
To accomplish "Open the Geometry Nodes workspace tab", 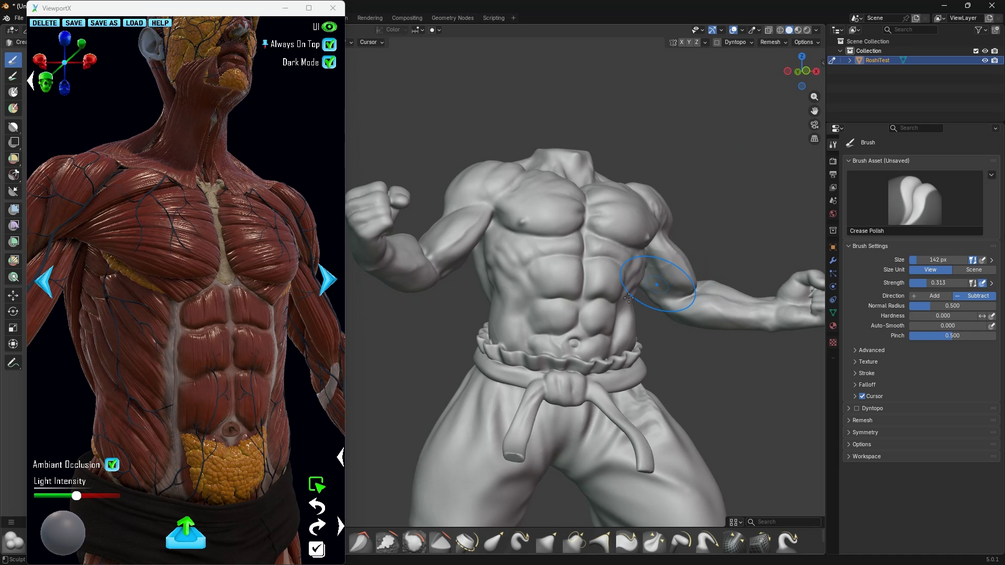I will coord(453,18).
